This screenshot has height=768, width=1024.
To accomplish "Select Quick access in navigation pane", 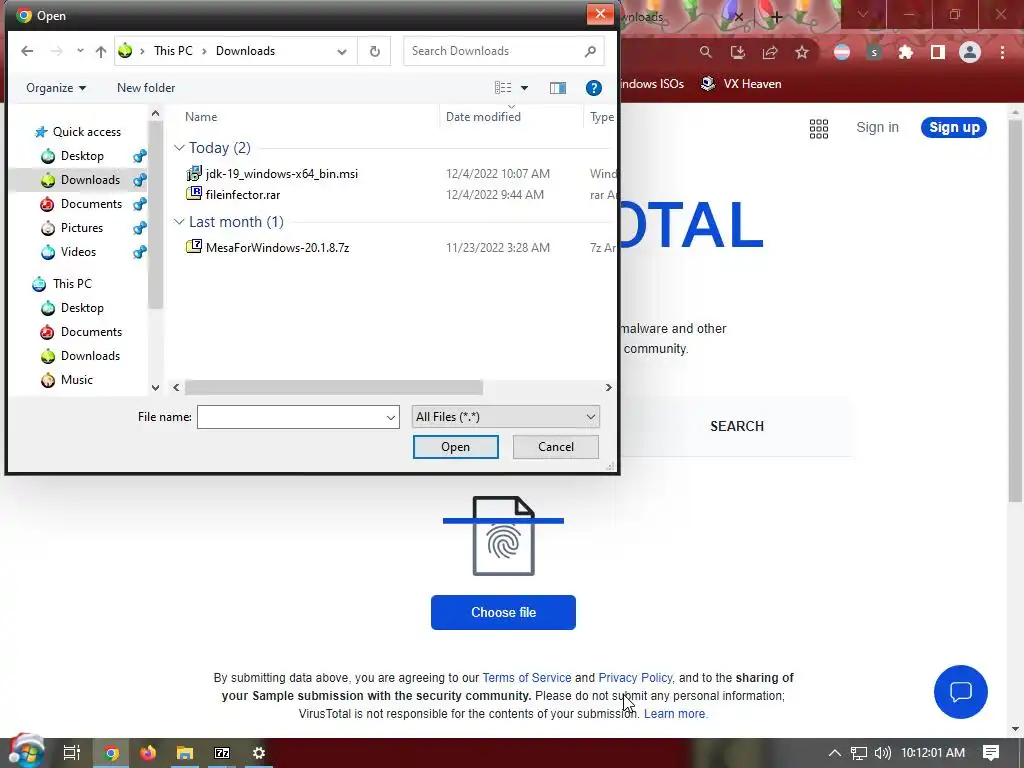I will click(x=78, y=132).
